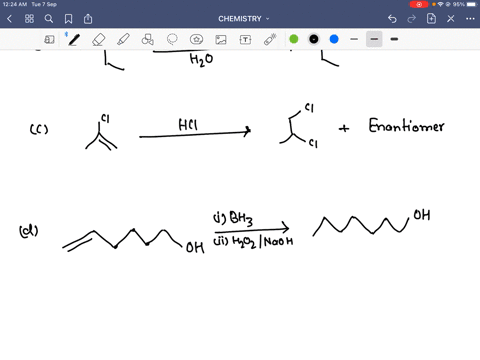Viewport: 480px width, 360px height.
Task: Choose the thickest stroke width
Action: click(x=394, y=39)
